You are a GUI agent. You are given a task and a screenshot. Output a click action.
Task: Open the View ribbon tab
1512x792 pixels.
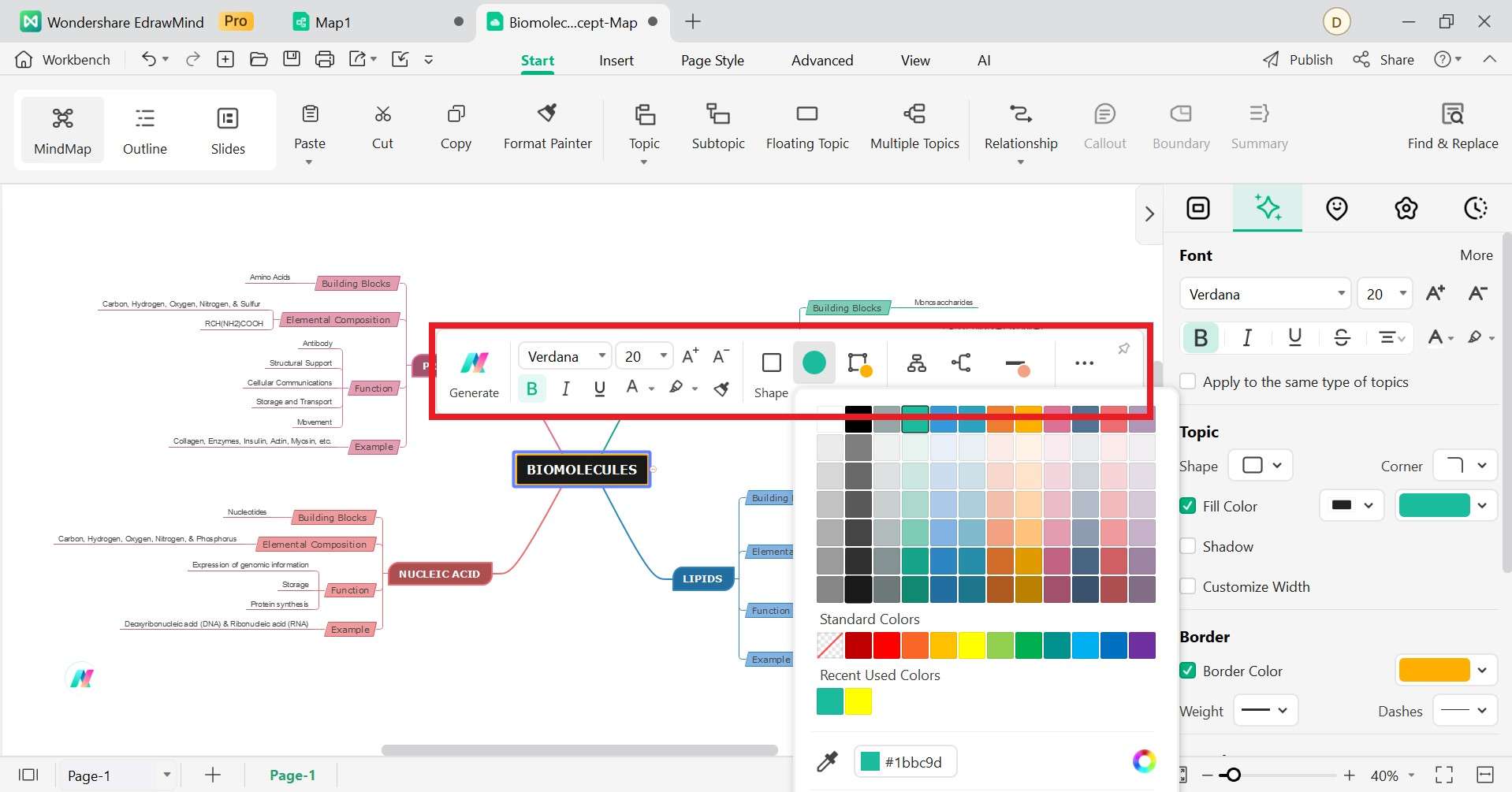pyautogui.click(x=915, y=60)
